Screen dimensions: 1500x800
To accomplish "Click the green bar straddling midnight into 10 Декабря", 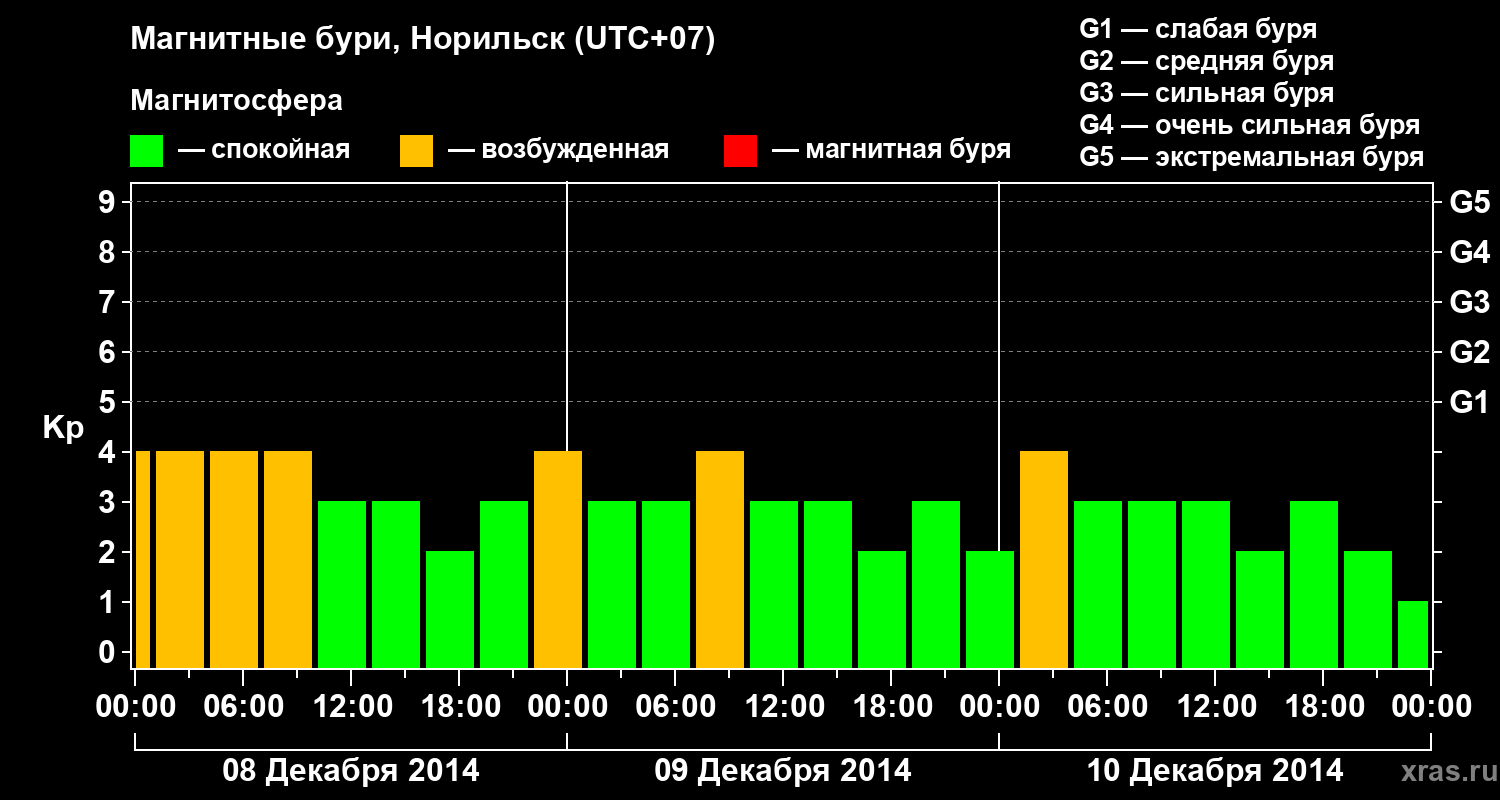I will [x=990, y=610].
